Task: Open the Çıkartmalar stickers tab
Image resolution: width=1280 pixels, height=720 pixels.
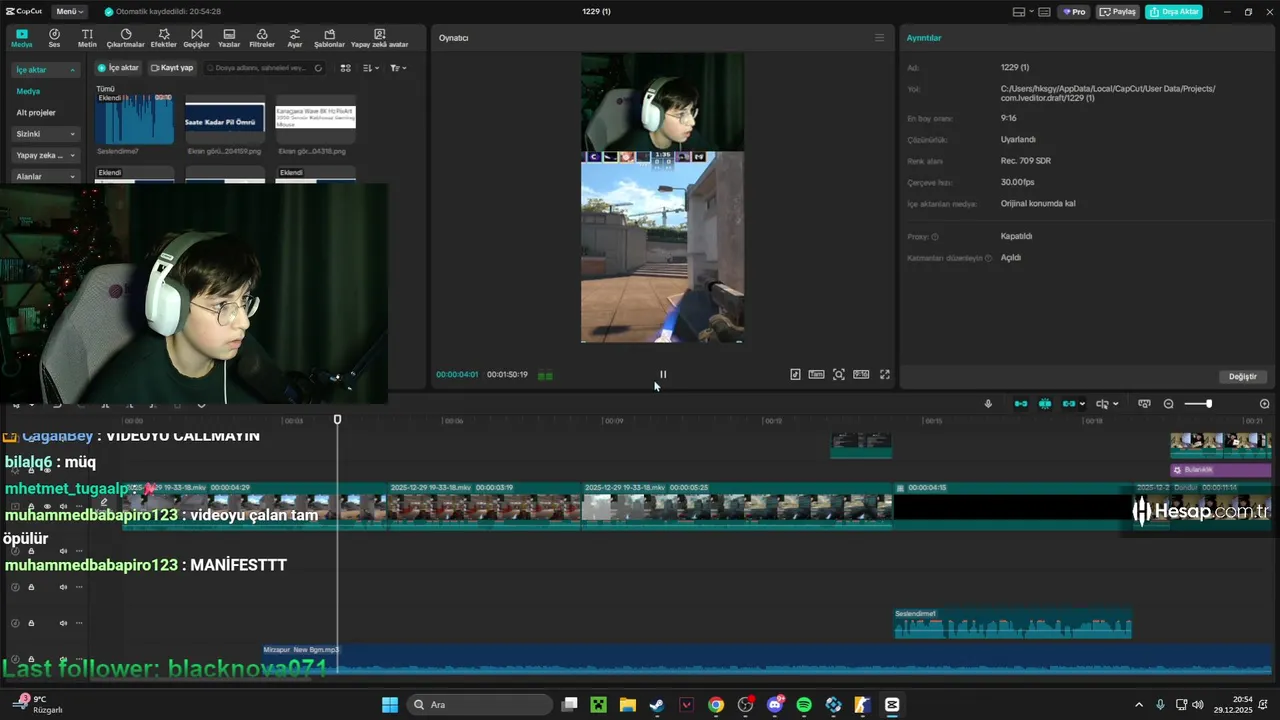Action: click(x=125, y=38)
